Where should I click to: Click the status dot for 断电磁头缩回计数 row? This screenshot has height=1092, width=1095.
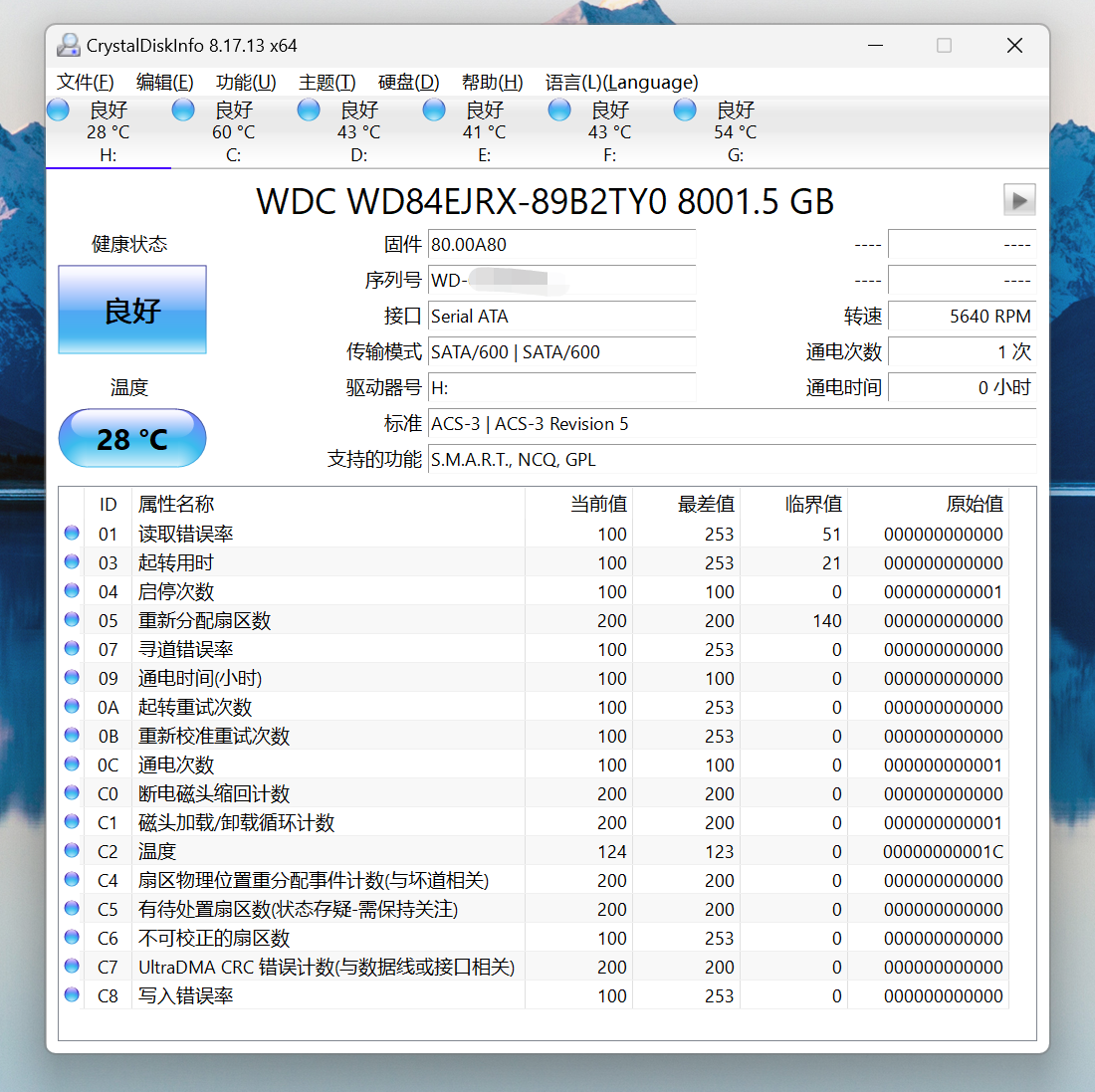click(72, 792)
